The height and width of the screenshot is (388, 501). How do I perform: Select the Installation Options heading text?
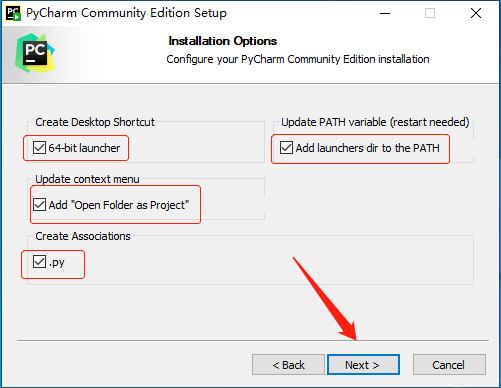[223, 41]
